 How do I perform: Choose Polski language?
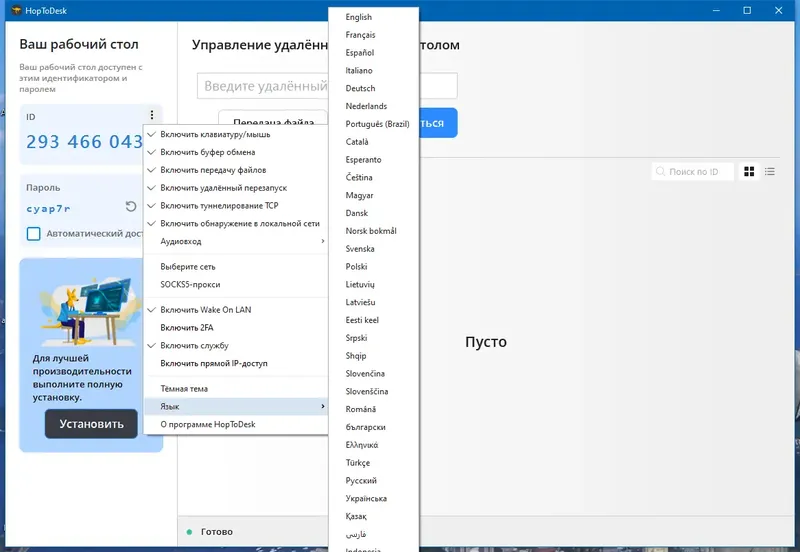(373, 267)
